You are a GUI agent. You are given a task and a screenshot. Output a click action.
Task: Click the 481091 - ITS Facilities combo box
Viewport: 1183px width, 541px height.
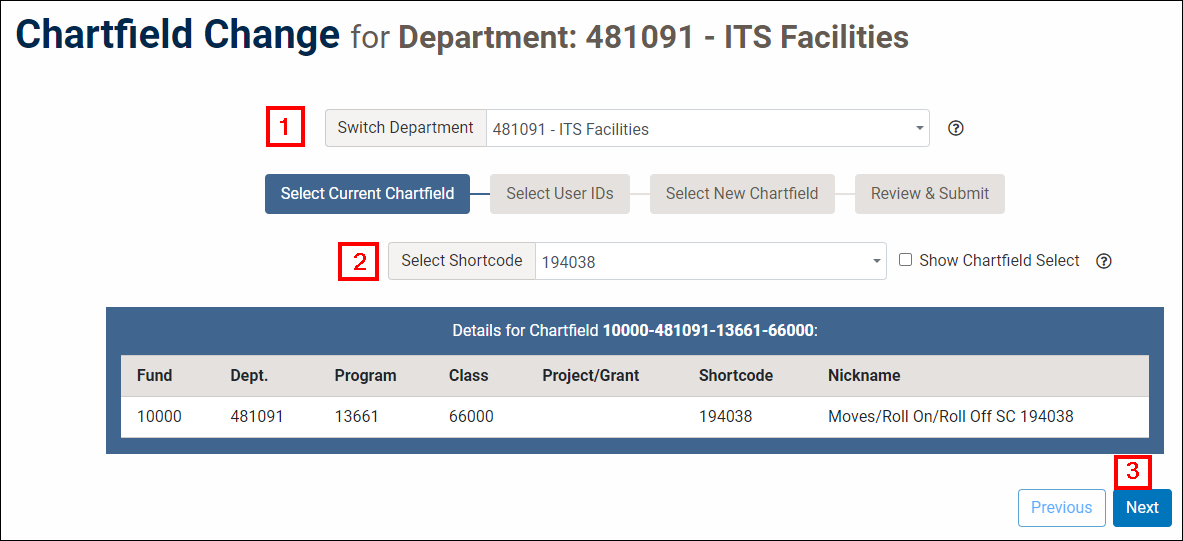(x=700, y=129)
